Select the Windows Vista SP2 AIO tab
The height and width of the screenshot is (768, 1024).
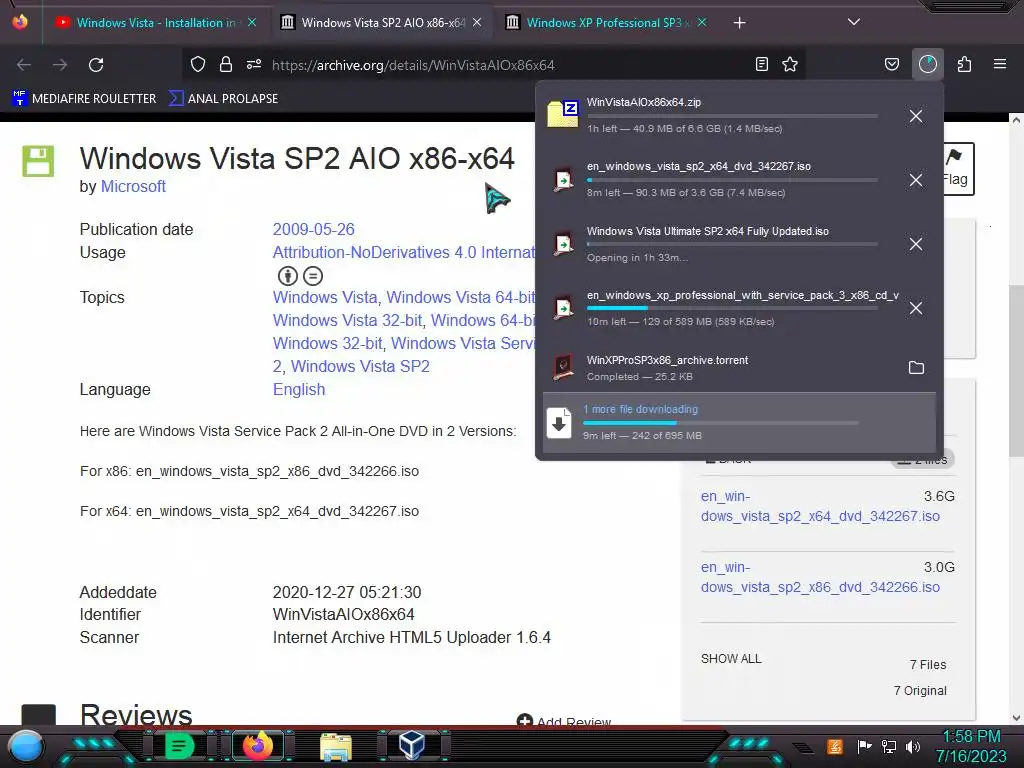point(383,23)
